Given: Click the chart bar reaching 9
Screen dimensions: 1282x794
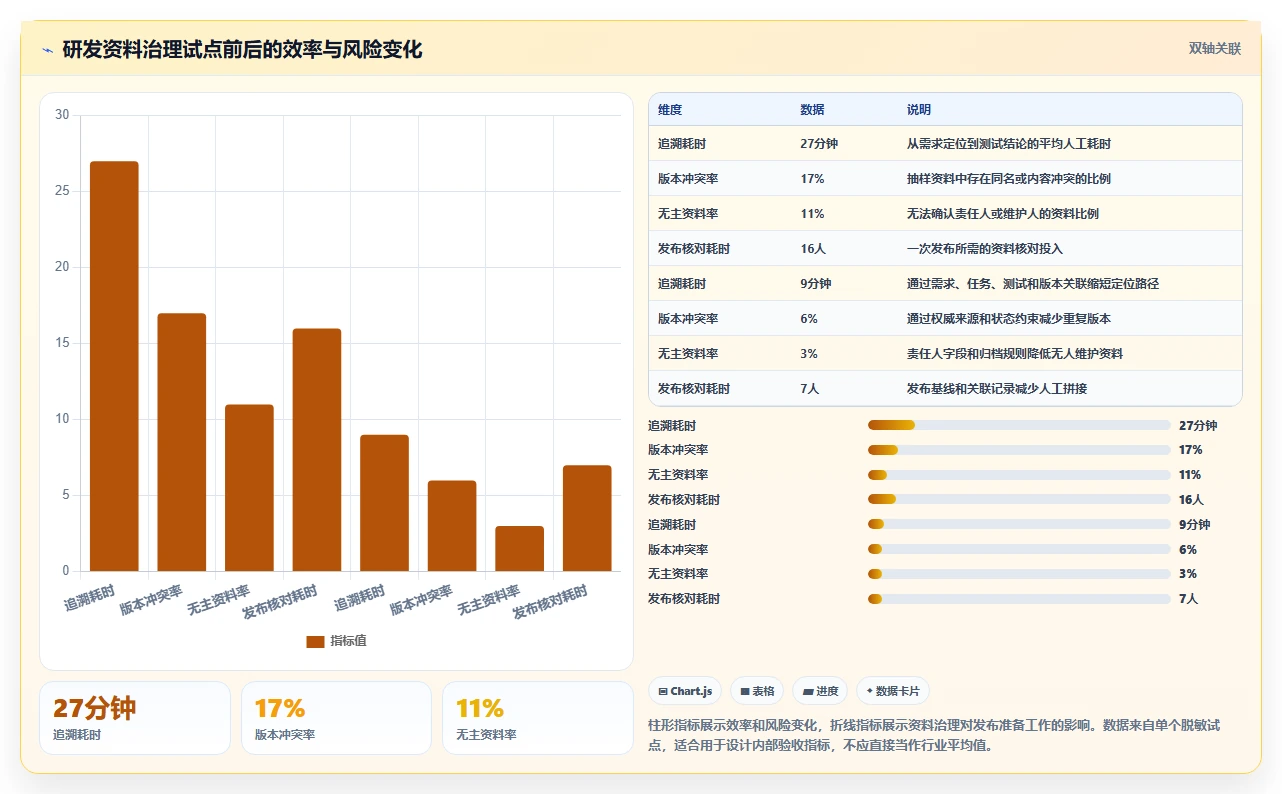Looking at the screenshot, I should click(x=384, y=503).
